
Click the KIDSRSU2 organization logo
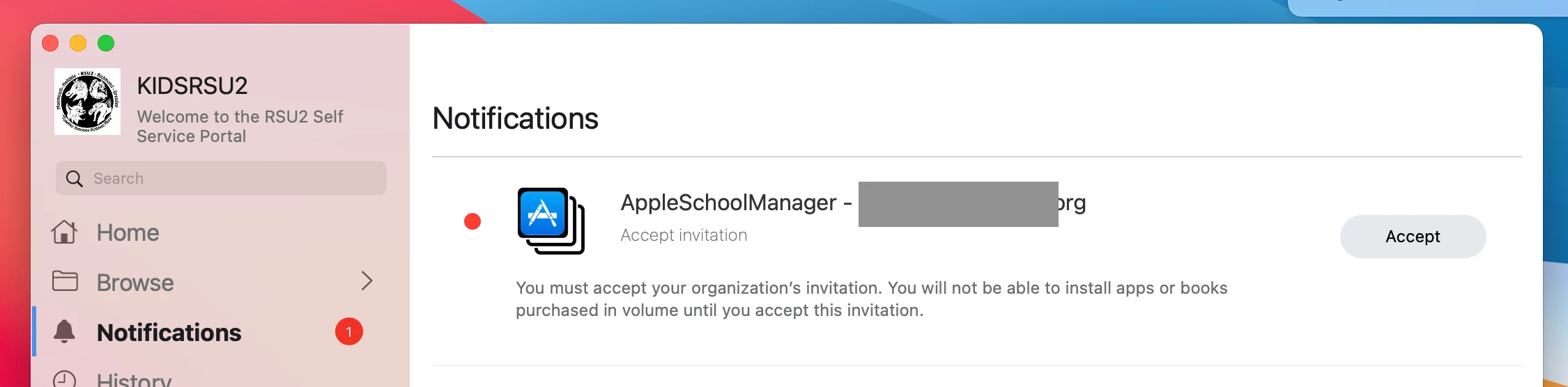pyautogui.click(x=87, y=102)
